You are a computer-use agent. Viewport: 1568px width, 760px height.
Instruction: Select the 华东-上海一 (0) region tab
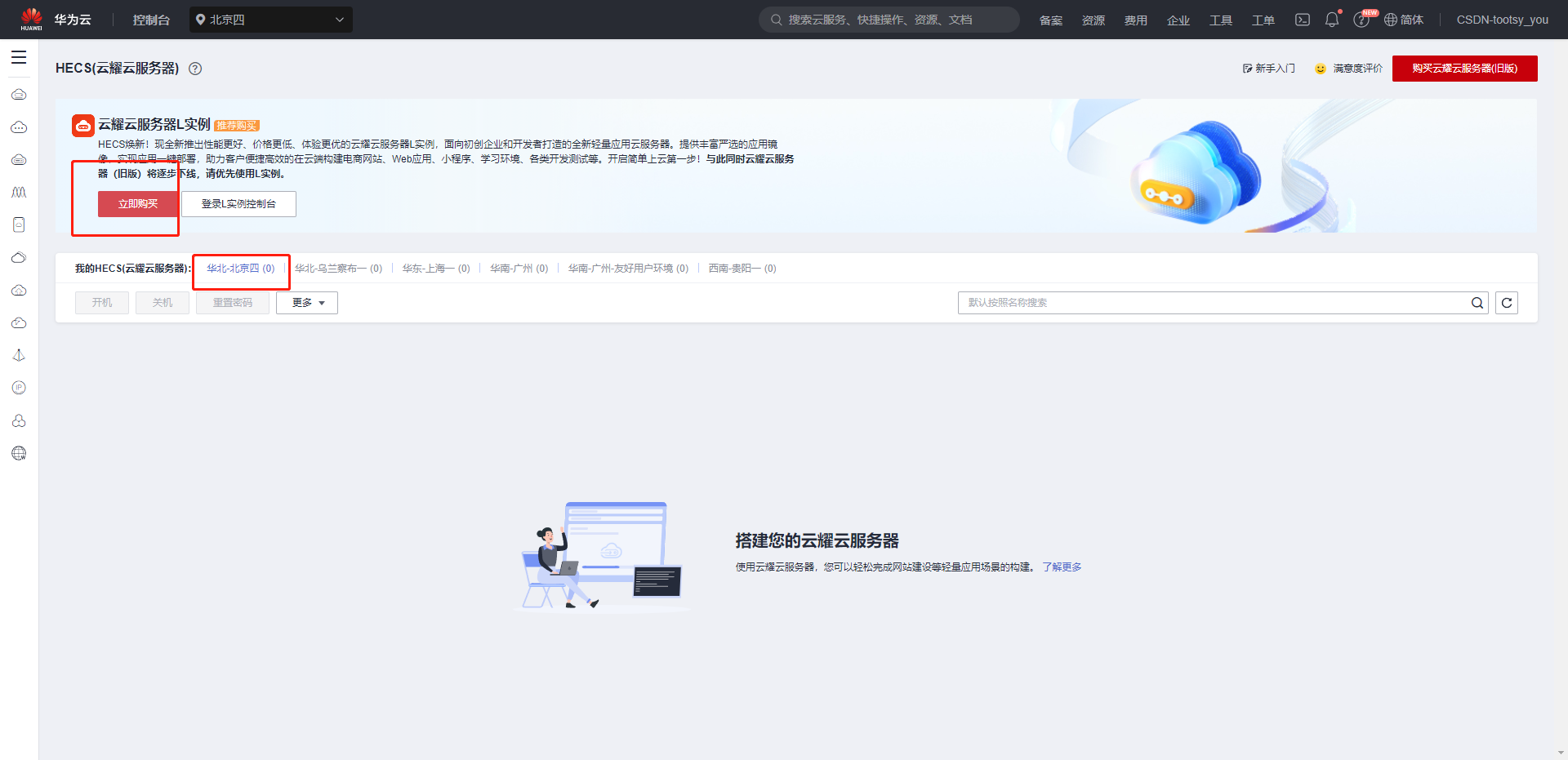coord(436,269)
